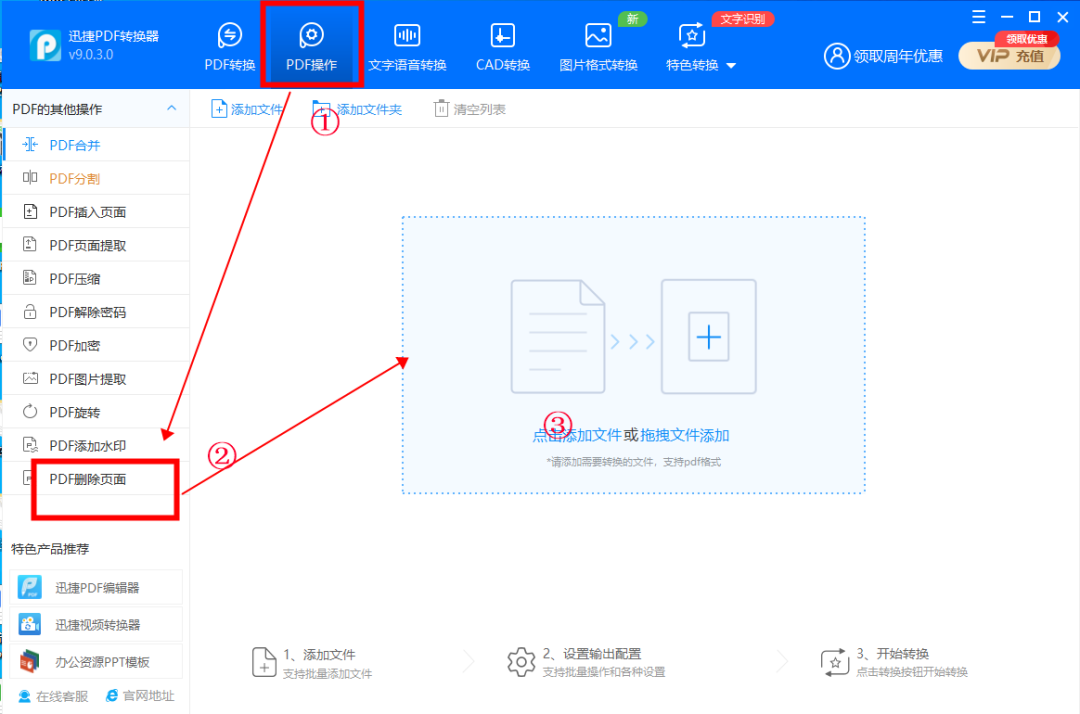Open 在线客服 support link
The width and height of the screenshot is (1080, 714).
[53, 696]
